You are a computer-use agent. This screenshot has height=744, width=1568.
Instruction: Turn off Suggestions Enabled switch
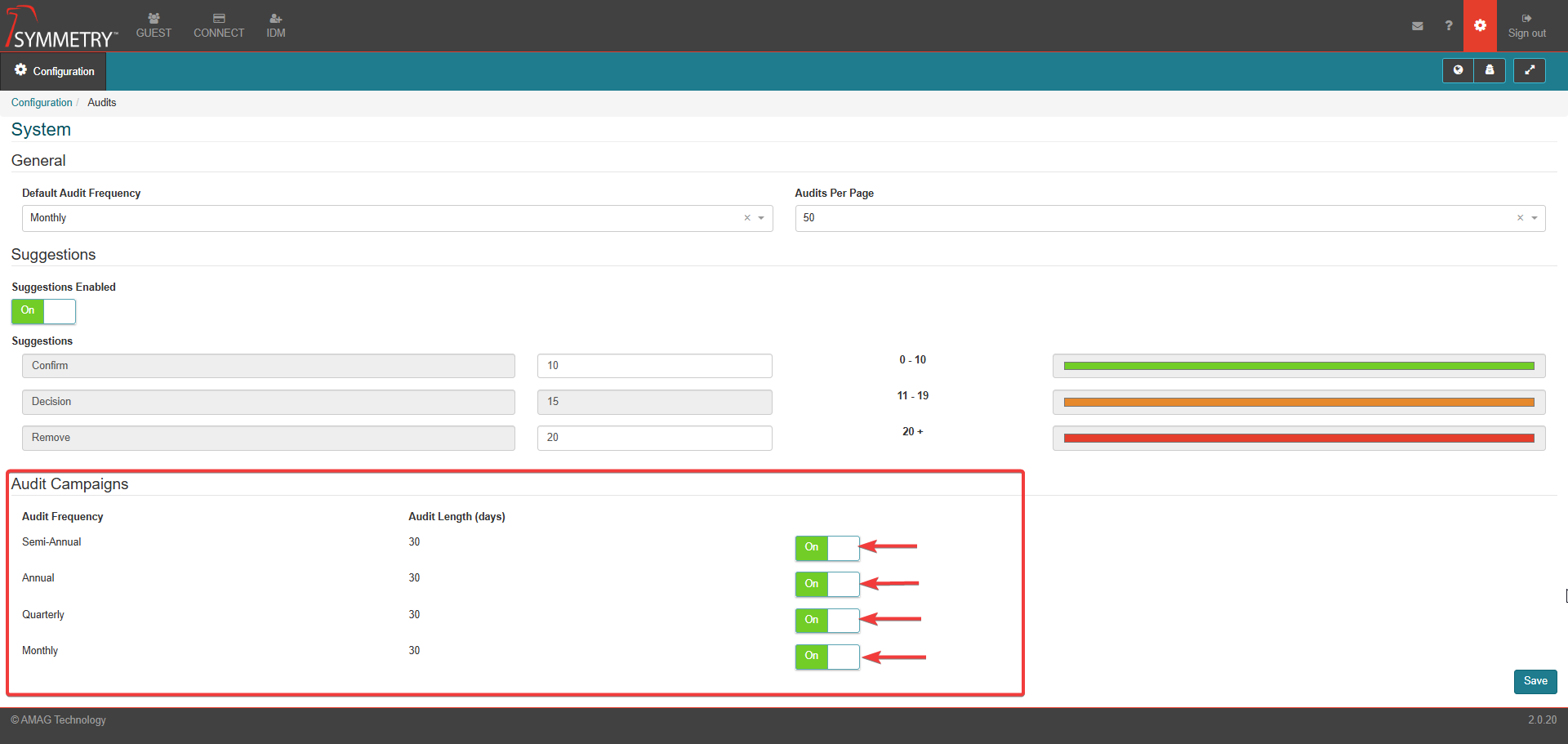[43, 311]
